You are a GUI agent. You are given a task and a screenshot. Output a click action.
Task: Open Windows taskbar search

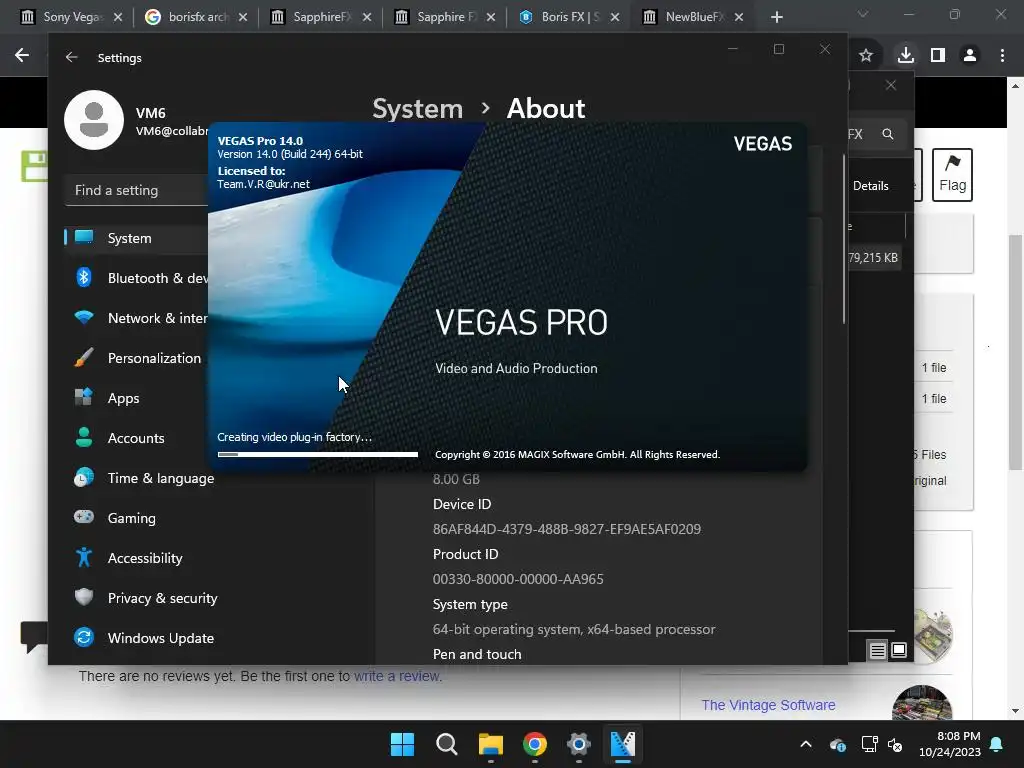447,744
